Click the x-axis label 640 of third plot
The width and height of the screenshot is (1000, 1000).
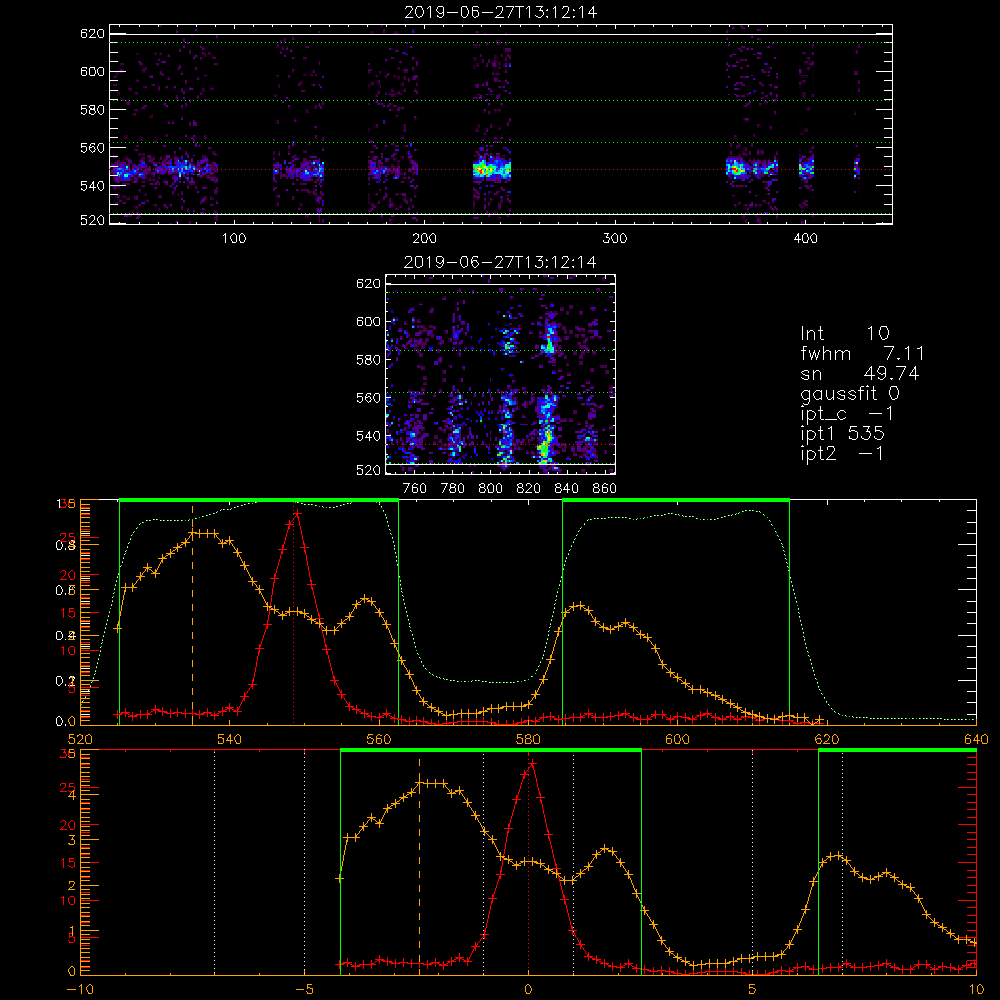[x=976, y=740]
